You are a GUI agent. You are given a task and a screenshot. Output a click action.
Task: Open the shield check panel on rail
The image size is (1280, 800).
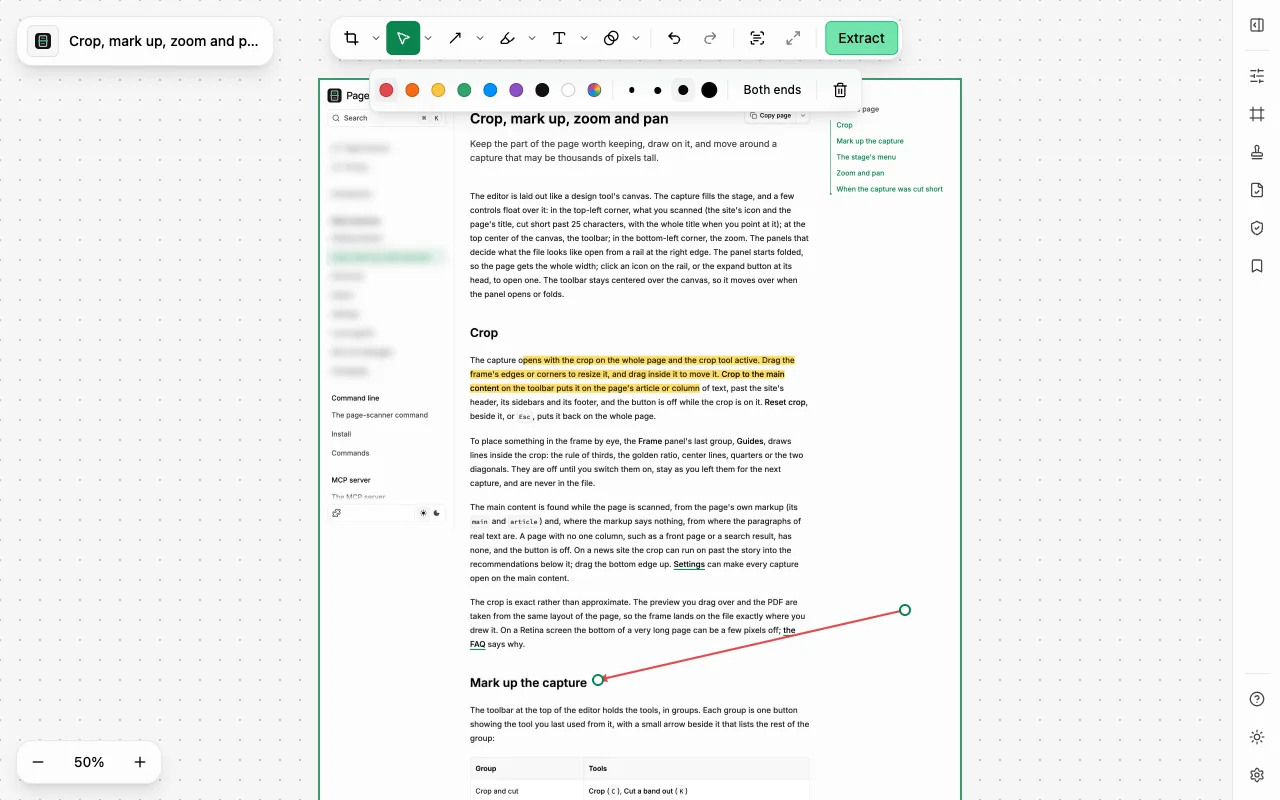click(1257, 228)
